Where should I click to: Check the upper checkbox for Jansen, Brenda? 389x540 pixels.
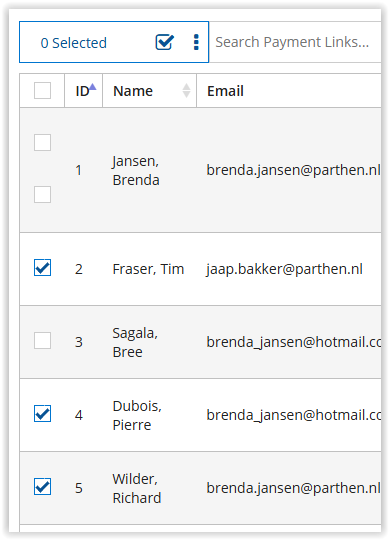coord(42,143)
